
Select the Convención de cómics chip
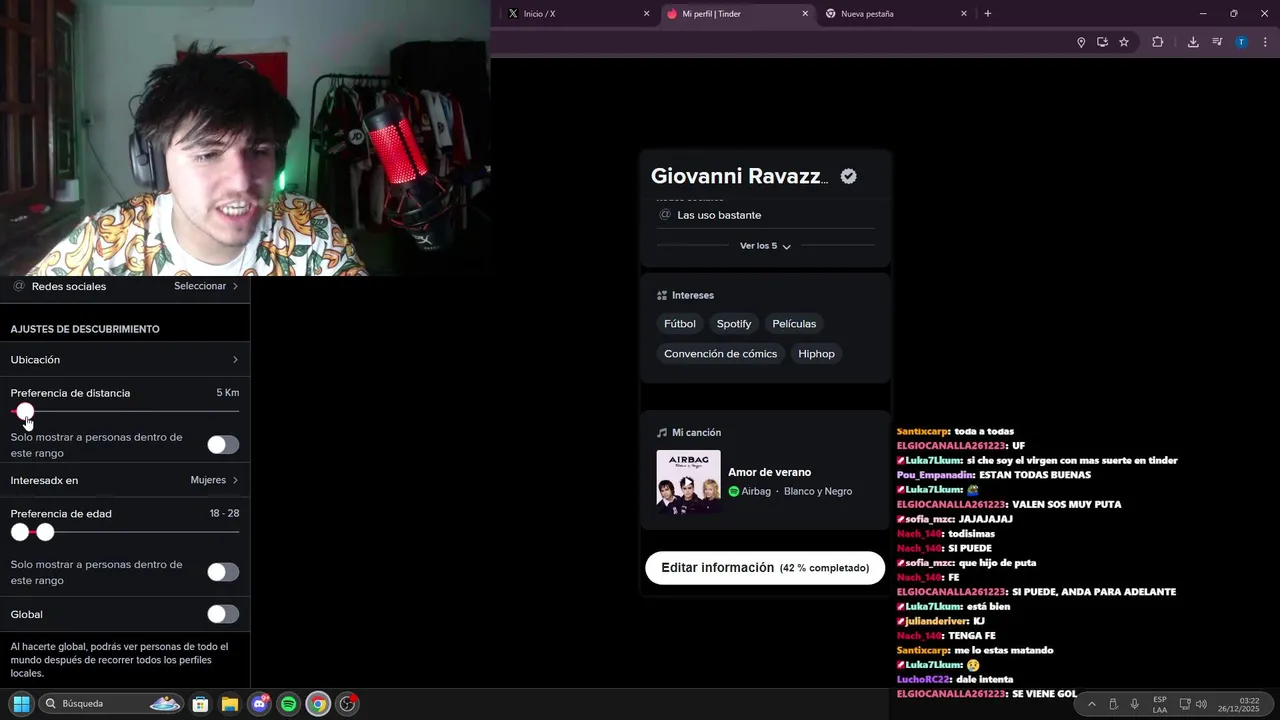click(x=720, y=354)
